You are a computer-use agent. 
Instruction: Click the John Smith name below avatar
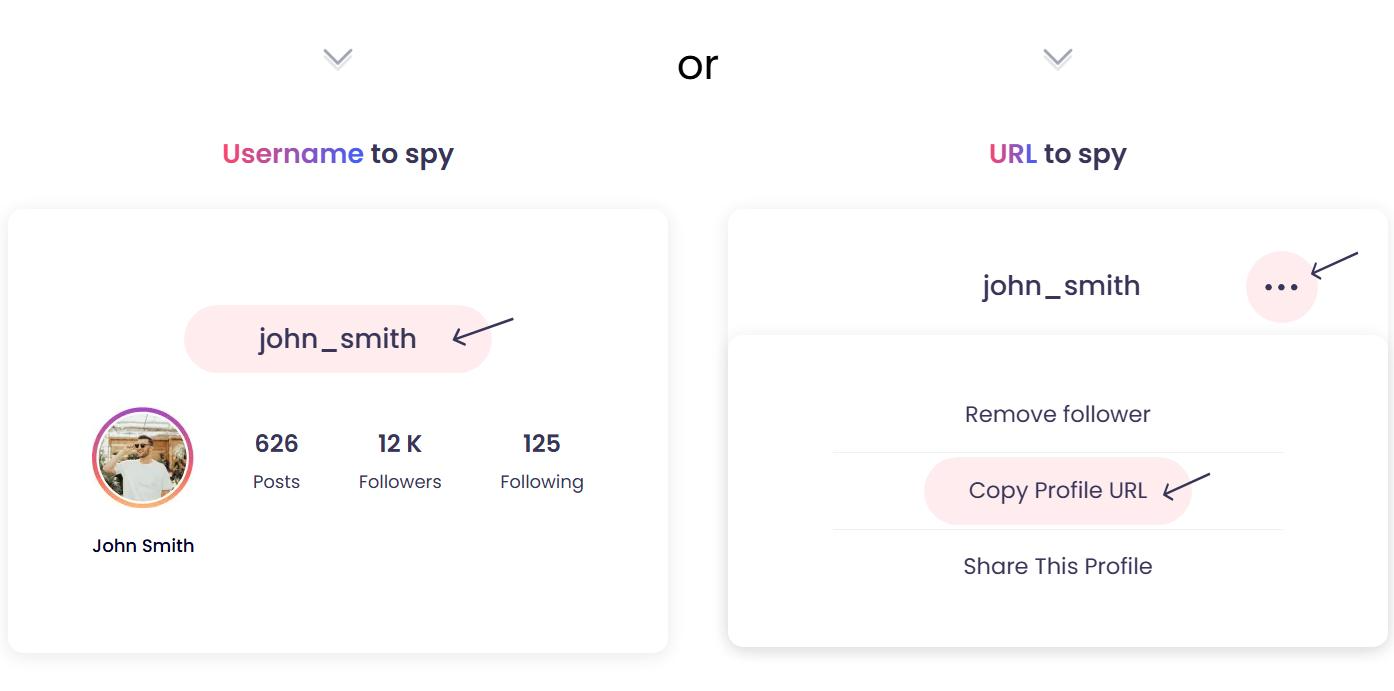tap(143, 546)
